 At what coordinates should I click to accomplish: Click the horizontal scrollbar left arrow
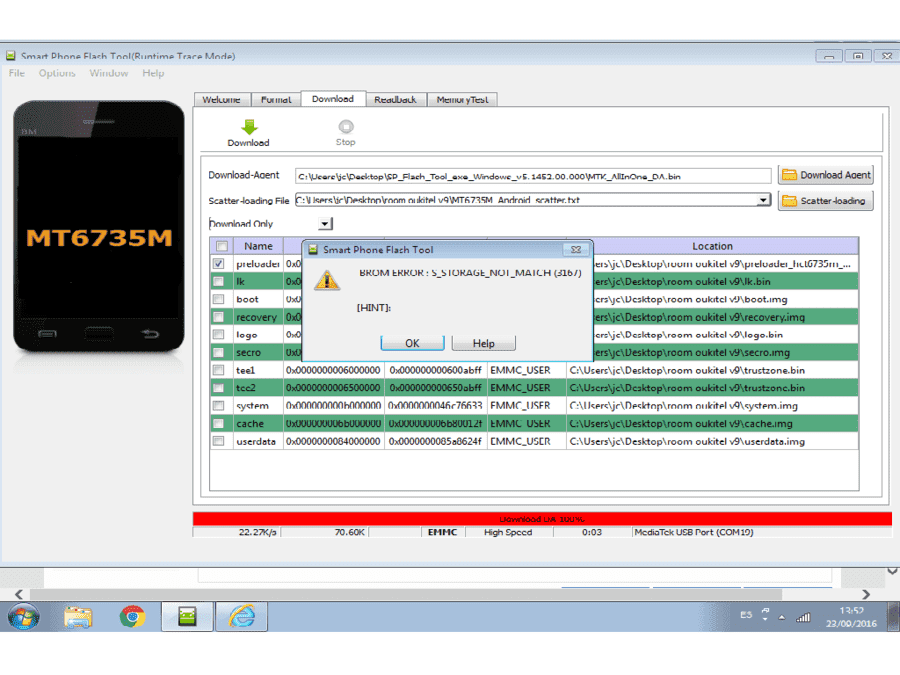19,594
